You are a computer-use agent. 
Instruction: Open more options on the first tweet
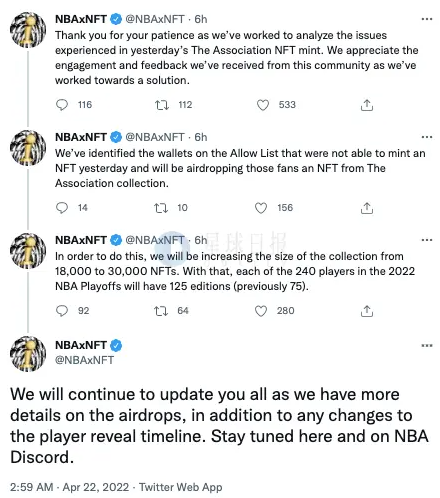pyautogui.click(x=427, y=19)
